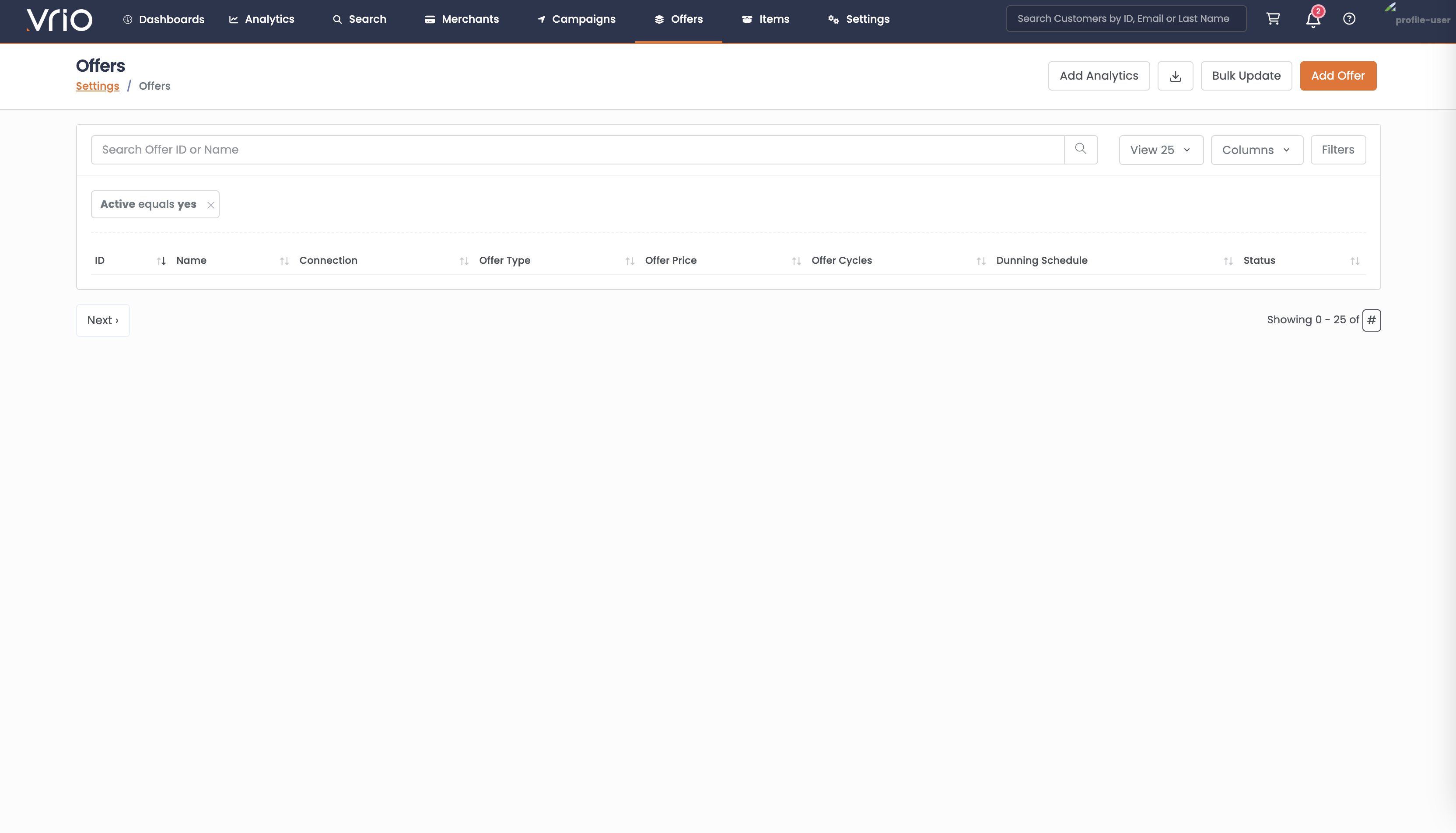This screenshot has height=833, width=1456.
Task: Open the Campaigns menu
Action: (576, 19)
